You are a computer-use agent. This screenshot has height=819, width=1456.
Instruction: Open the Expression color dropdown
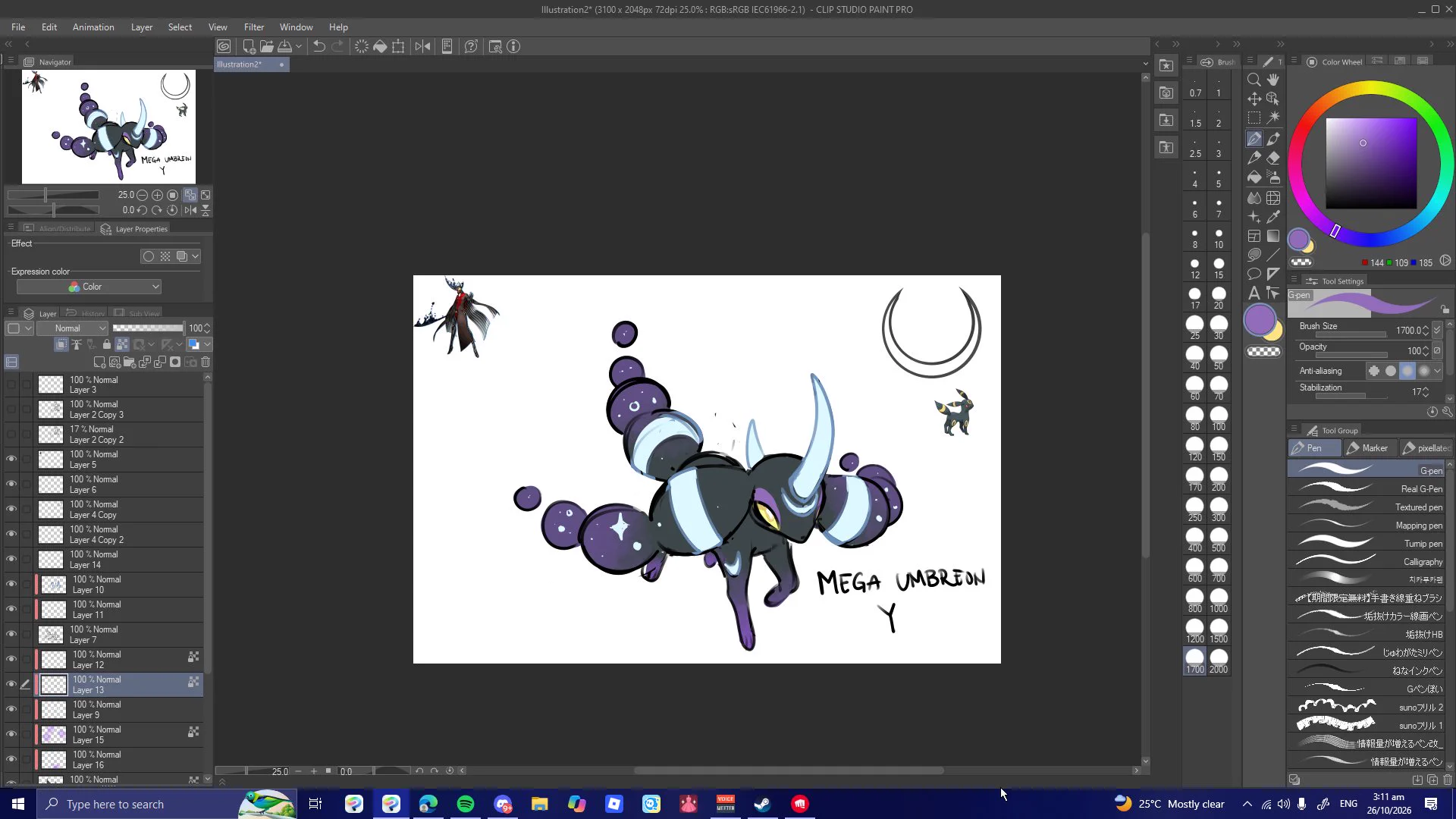(89, 287)
